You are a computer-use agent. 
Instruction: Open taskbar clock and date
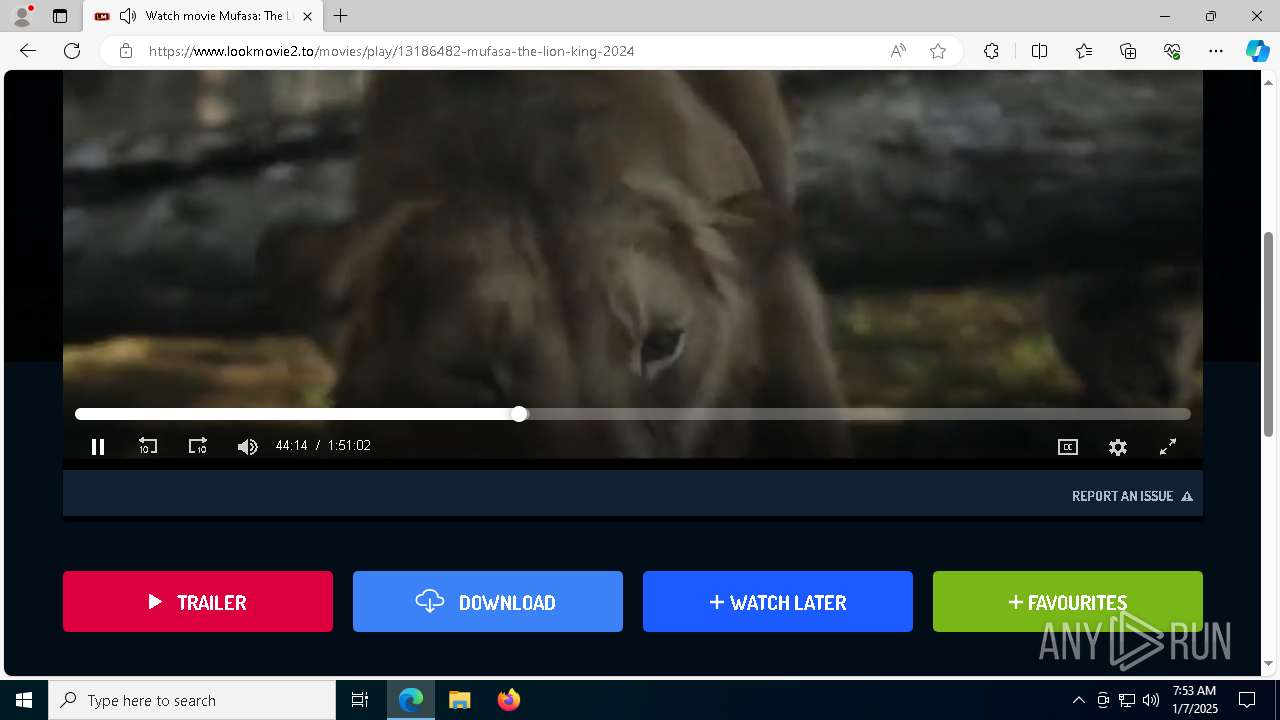(1194, 700)
